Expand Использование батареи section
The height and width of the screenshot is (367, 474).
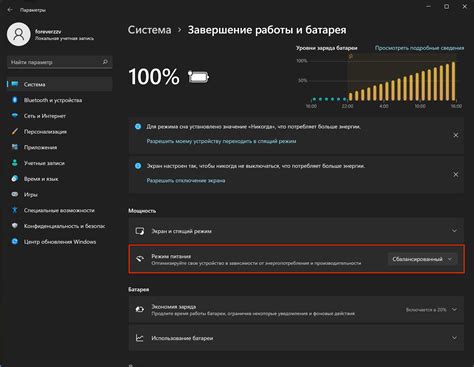pyautogui.click(x=454, y=338)
